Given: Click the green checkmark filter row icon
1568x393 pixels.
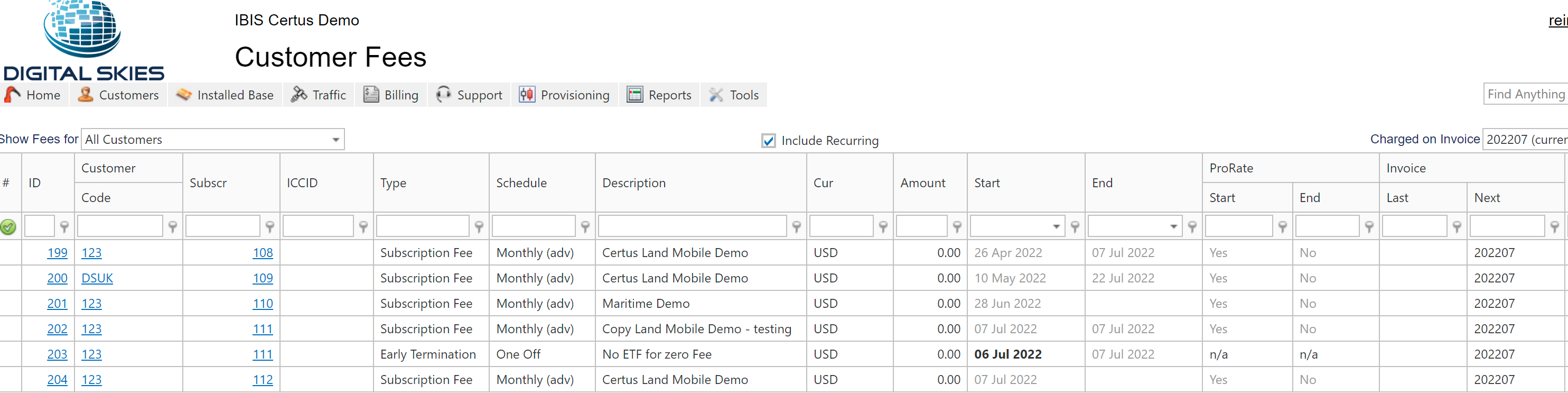Looking at the screenshot, I should point(8,227).
